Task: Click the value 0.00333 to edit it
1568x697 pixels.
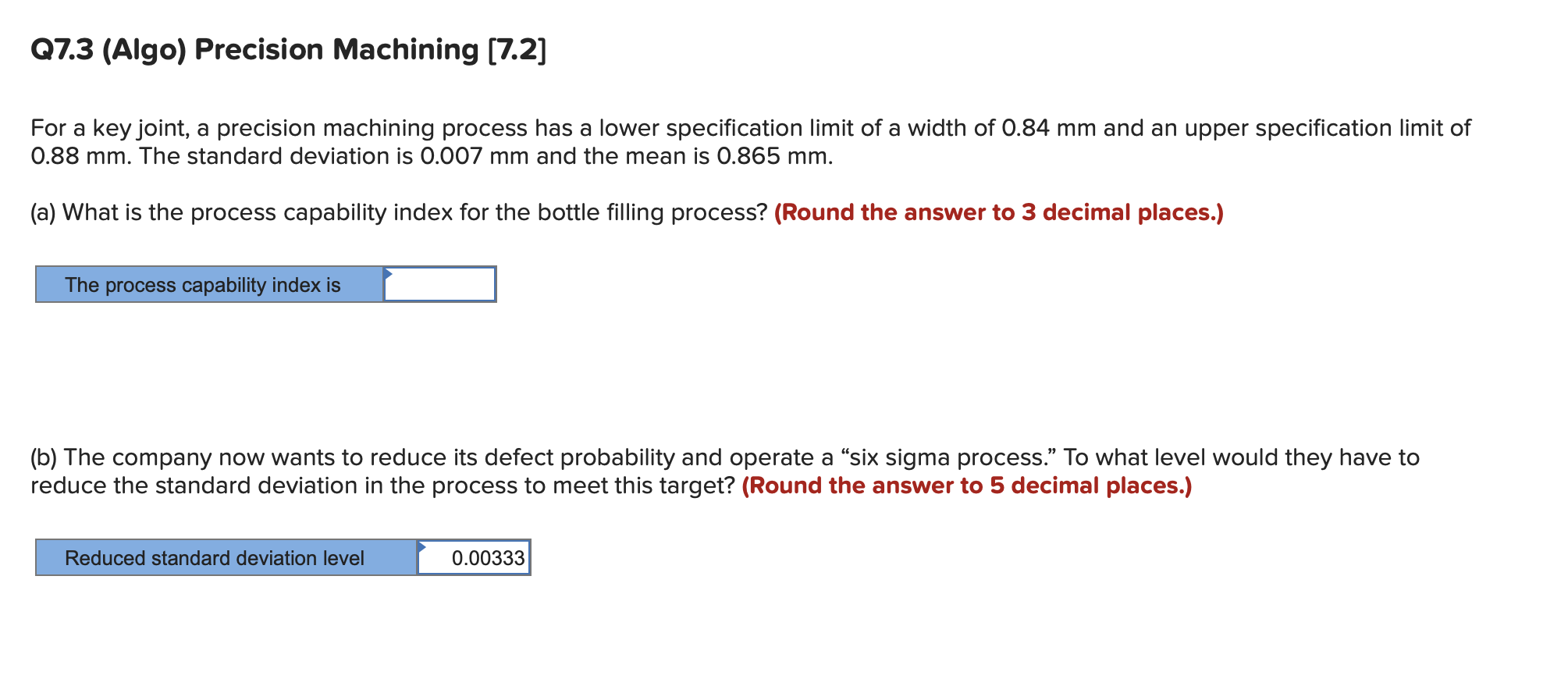Action: pos(489,557)
